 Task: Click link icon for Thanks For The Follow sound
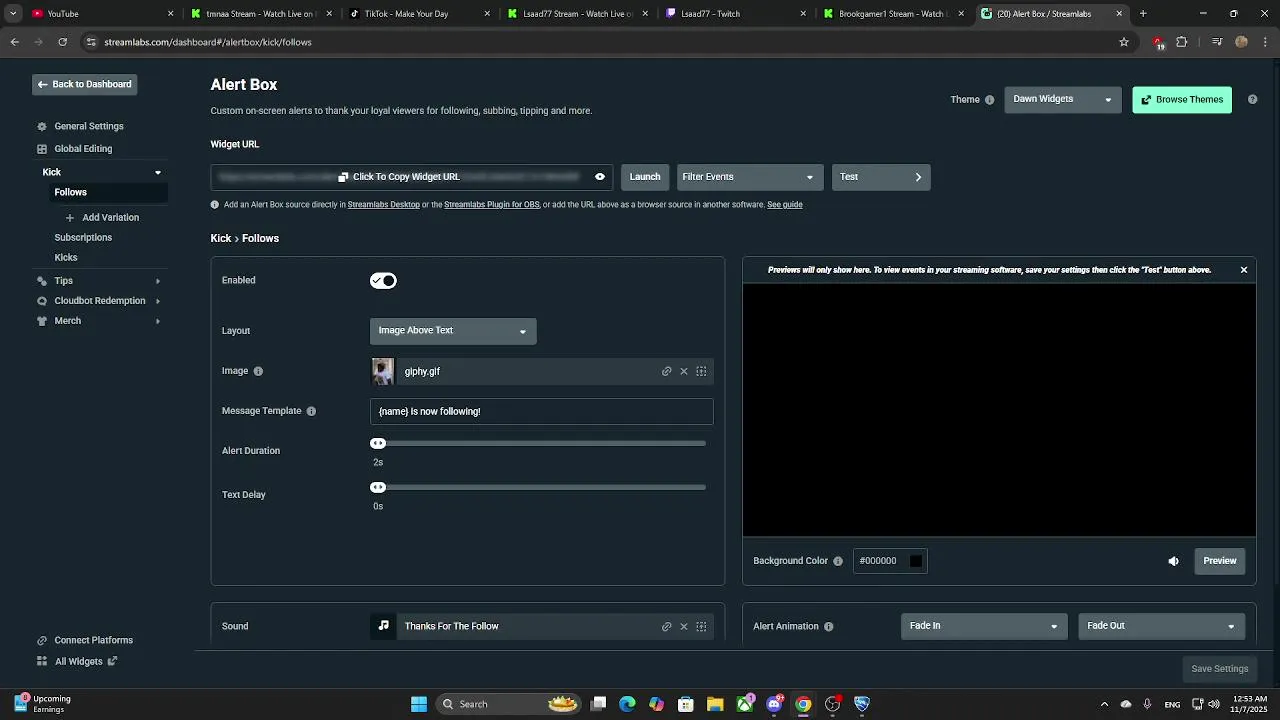tap(667, 627)
